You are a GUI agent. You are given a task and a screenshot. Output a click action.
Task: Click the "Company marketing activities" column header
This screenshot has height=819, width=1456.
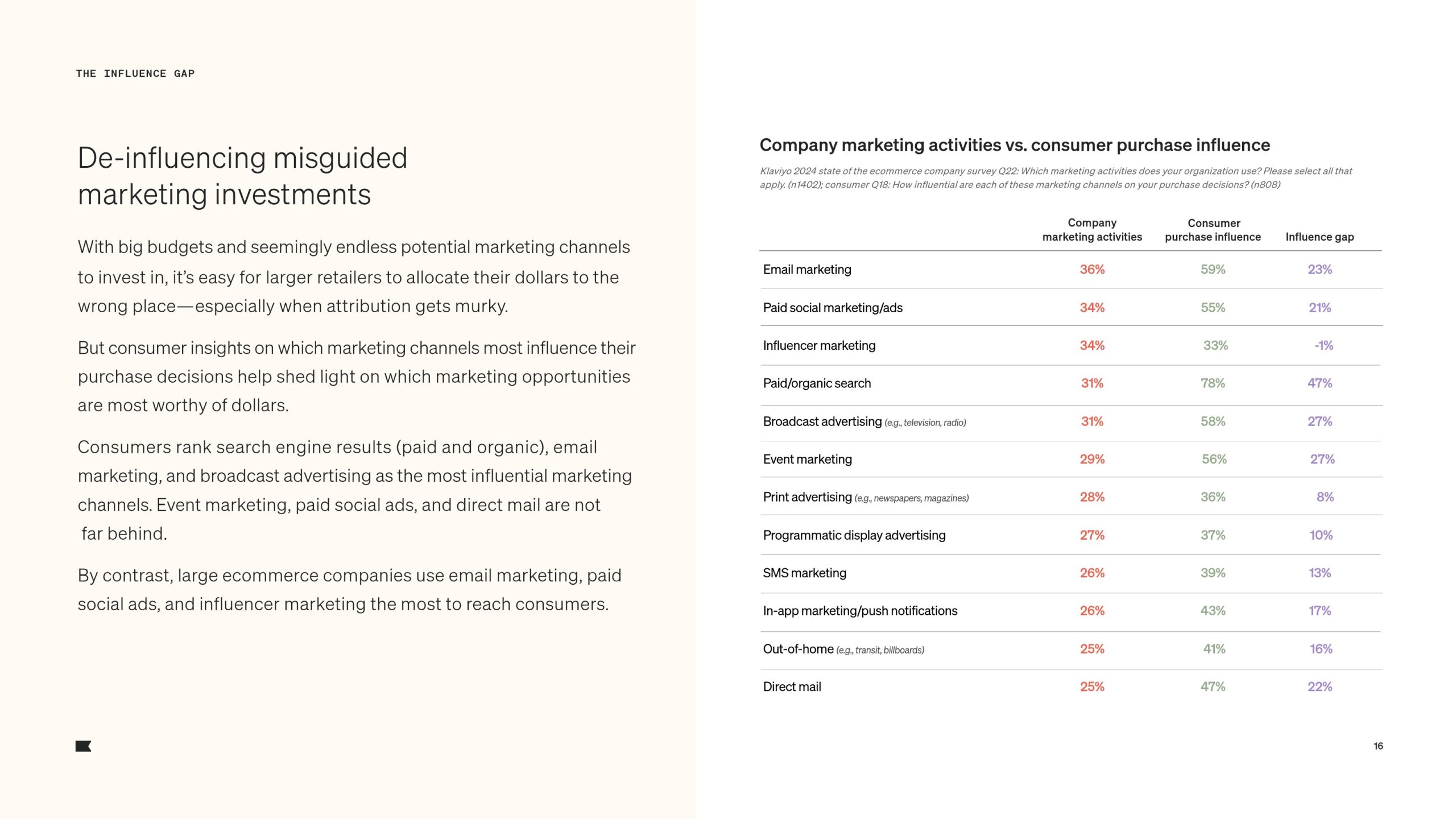pyautogui.click(x=1091, y=230)
